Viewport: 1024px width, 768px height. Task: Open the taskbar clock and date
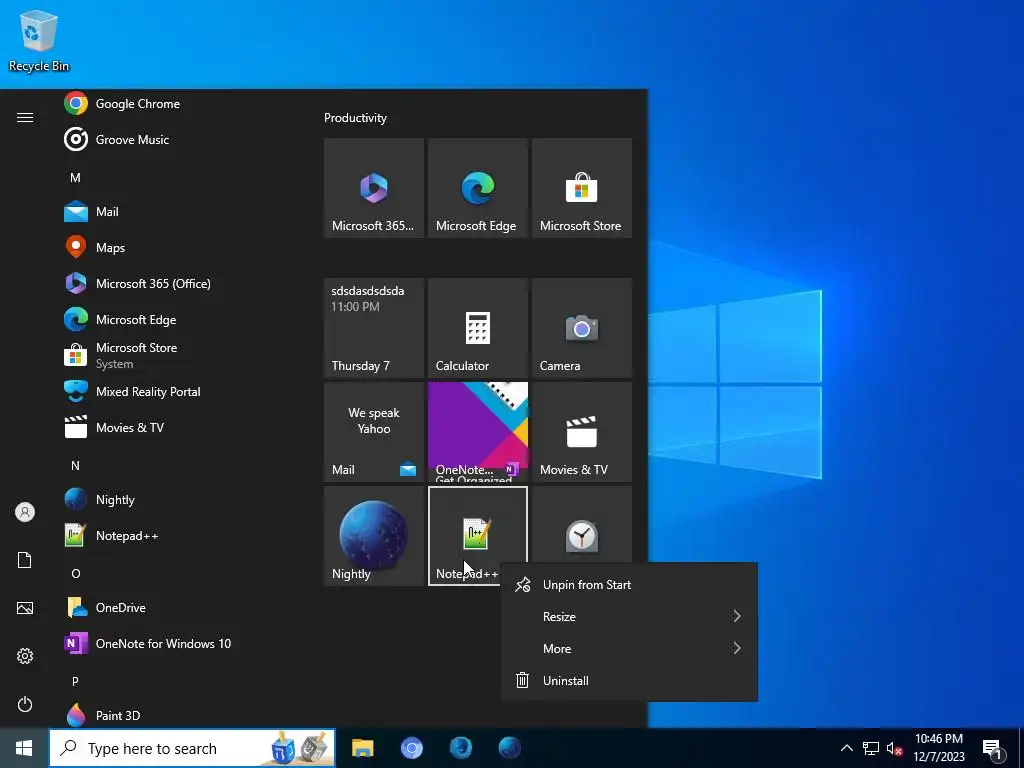click(x=938, y=748)
